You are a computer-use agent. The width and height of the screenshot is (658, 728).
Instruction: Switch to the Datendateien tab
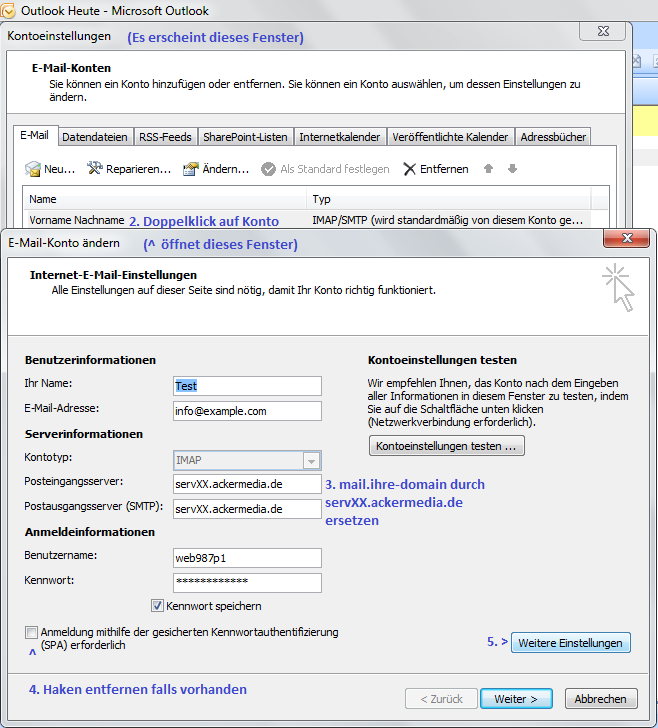coord(95,137)
